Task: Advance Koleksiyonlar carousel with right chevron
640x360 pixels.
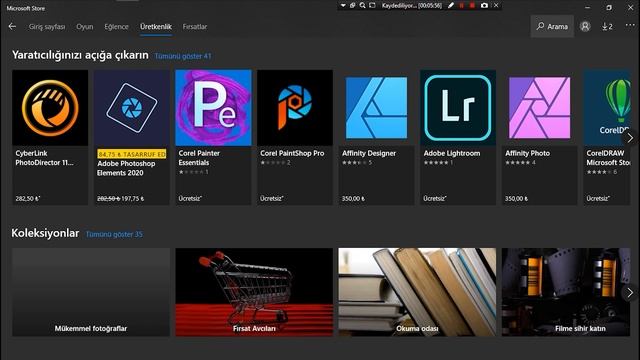Action: [630, 292]
